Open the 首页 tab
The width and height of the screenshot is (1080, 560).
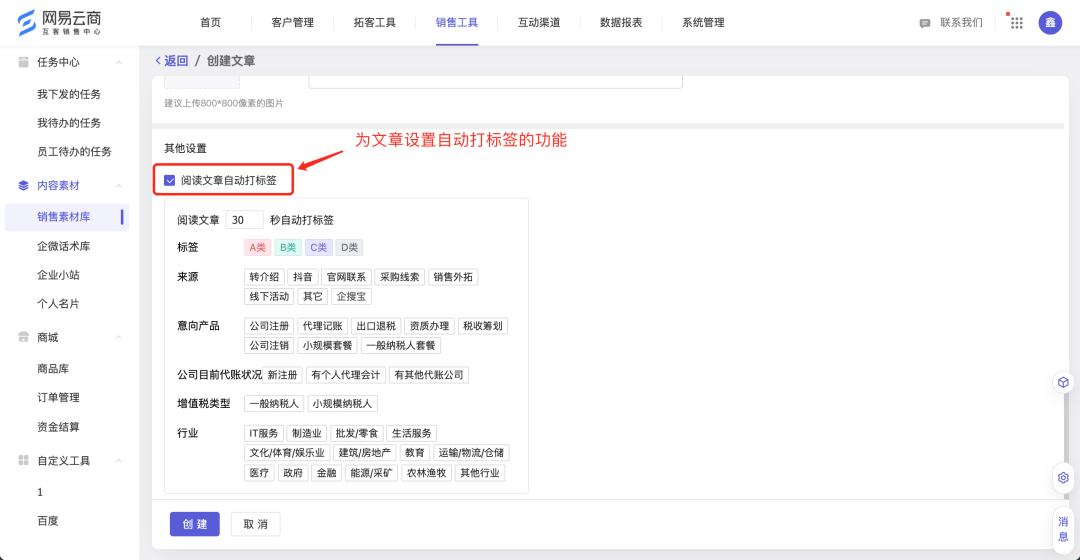click(210, 23)
